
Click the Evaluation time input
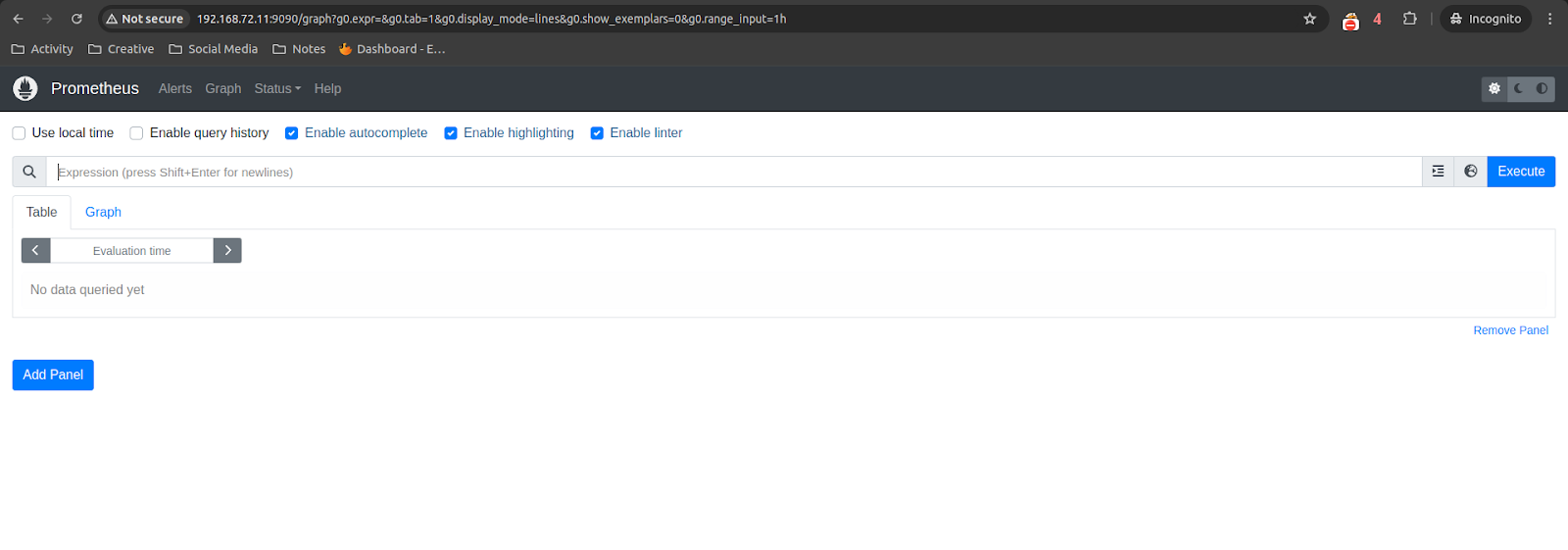pyautogui.click(x=131, y=250)
